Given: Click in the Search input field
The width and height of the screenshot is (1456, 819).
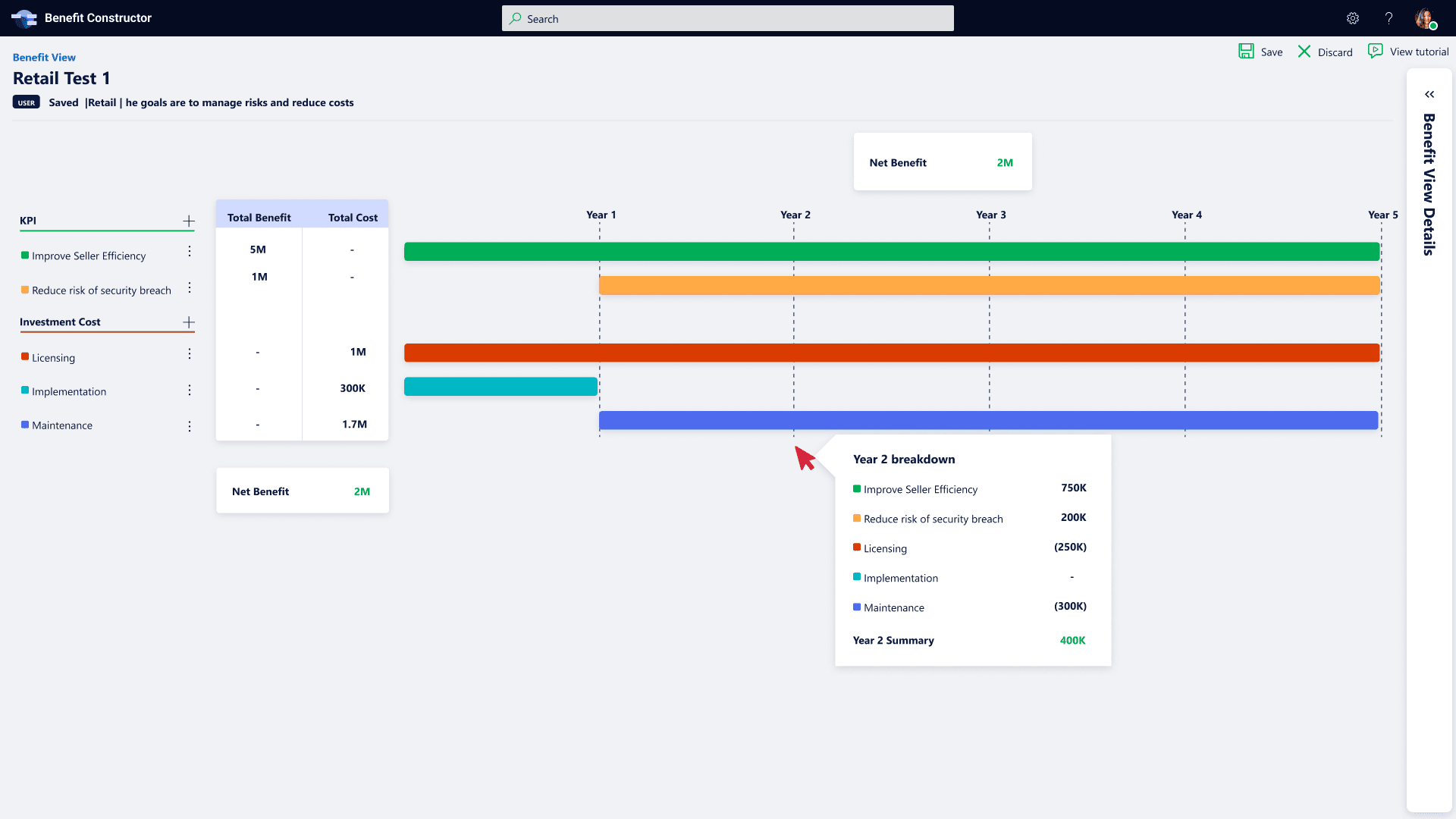Looking at the screenshot, I should [x=728, y=19].
